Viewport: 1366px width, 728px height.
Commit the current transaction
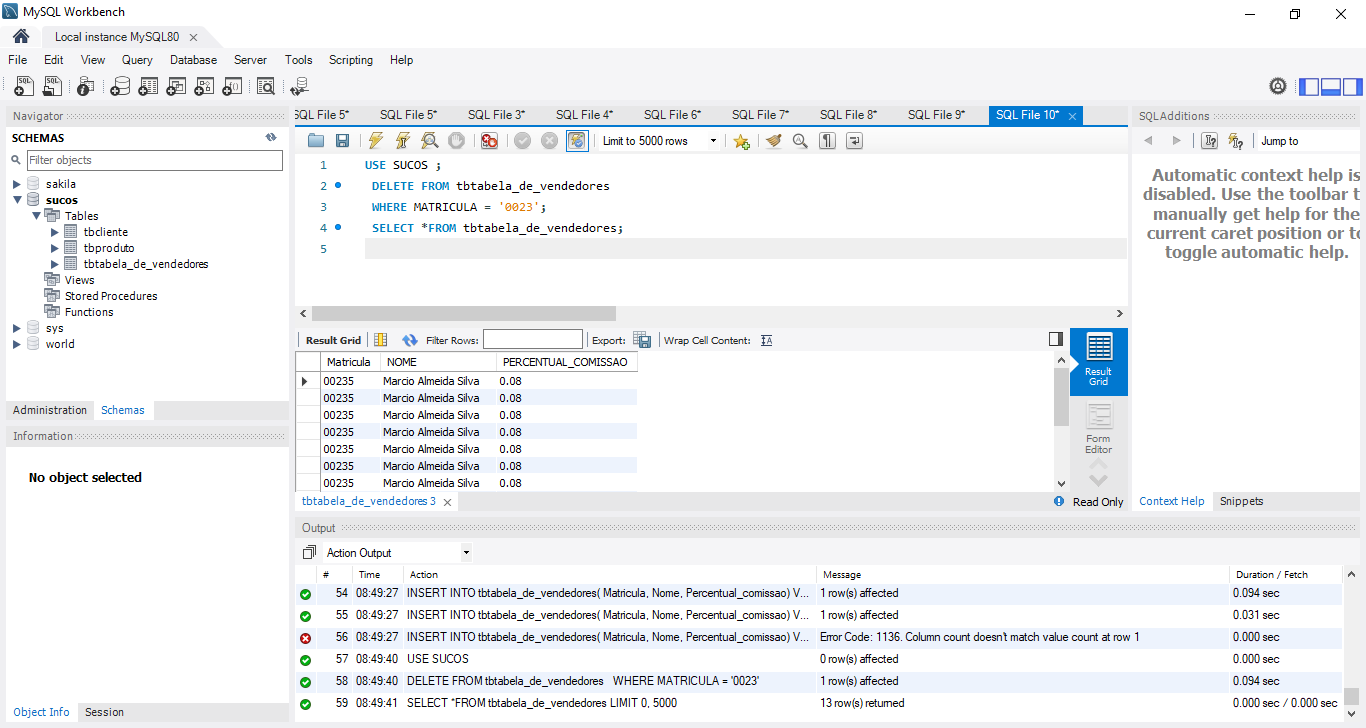pos(522,141)
